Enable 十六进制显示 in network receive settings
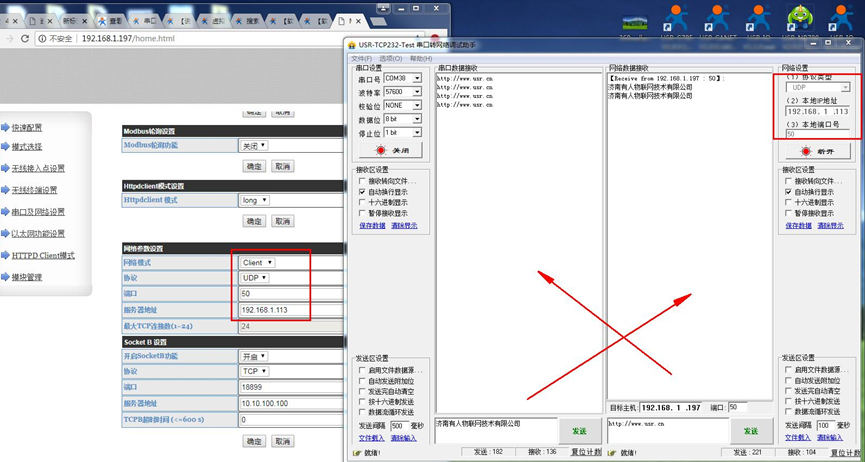The width and height of the screenshot is (865, 462). click(790, 202)
